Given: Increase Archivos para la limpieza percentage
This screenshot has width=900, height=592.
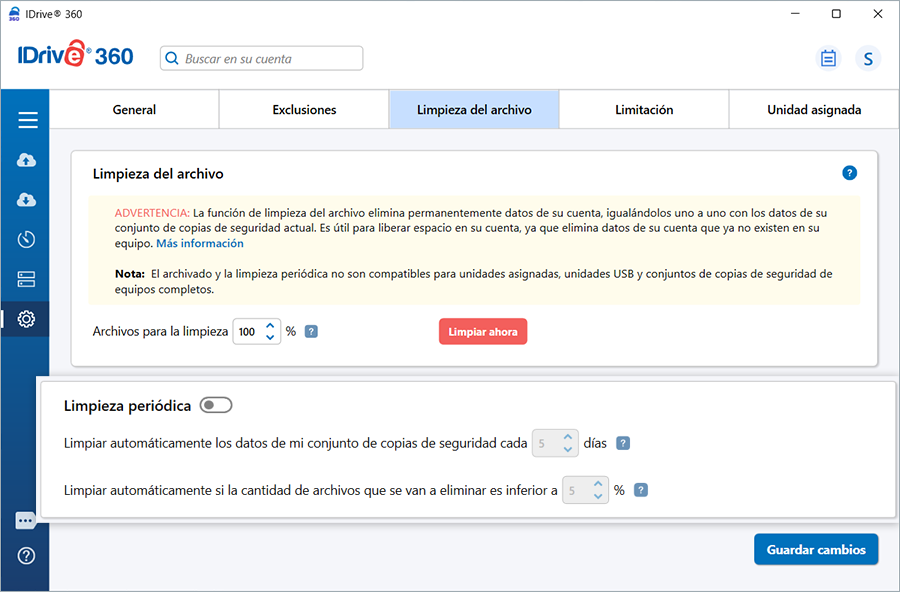Looking at the screenshot, I should point(270,326).
